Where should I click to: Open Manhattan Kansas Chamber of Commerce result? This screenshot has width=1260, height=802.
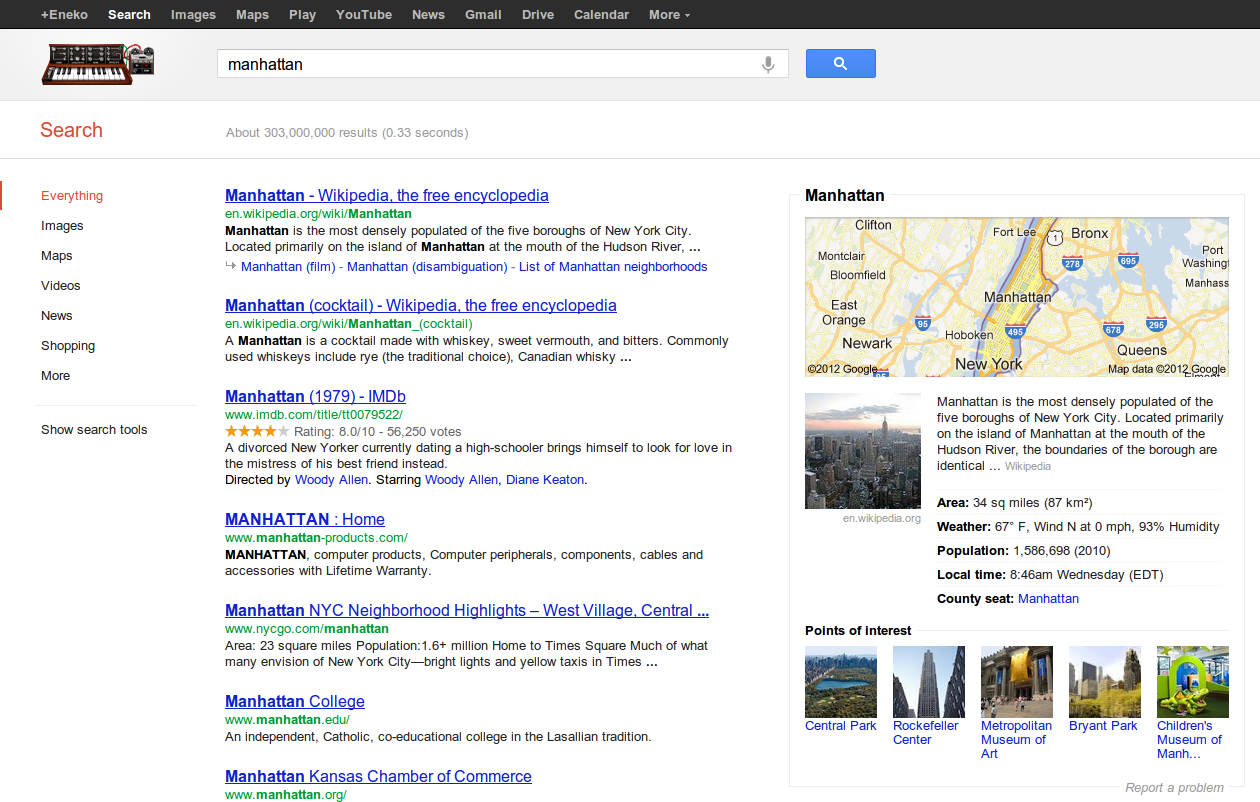point(378,777)
